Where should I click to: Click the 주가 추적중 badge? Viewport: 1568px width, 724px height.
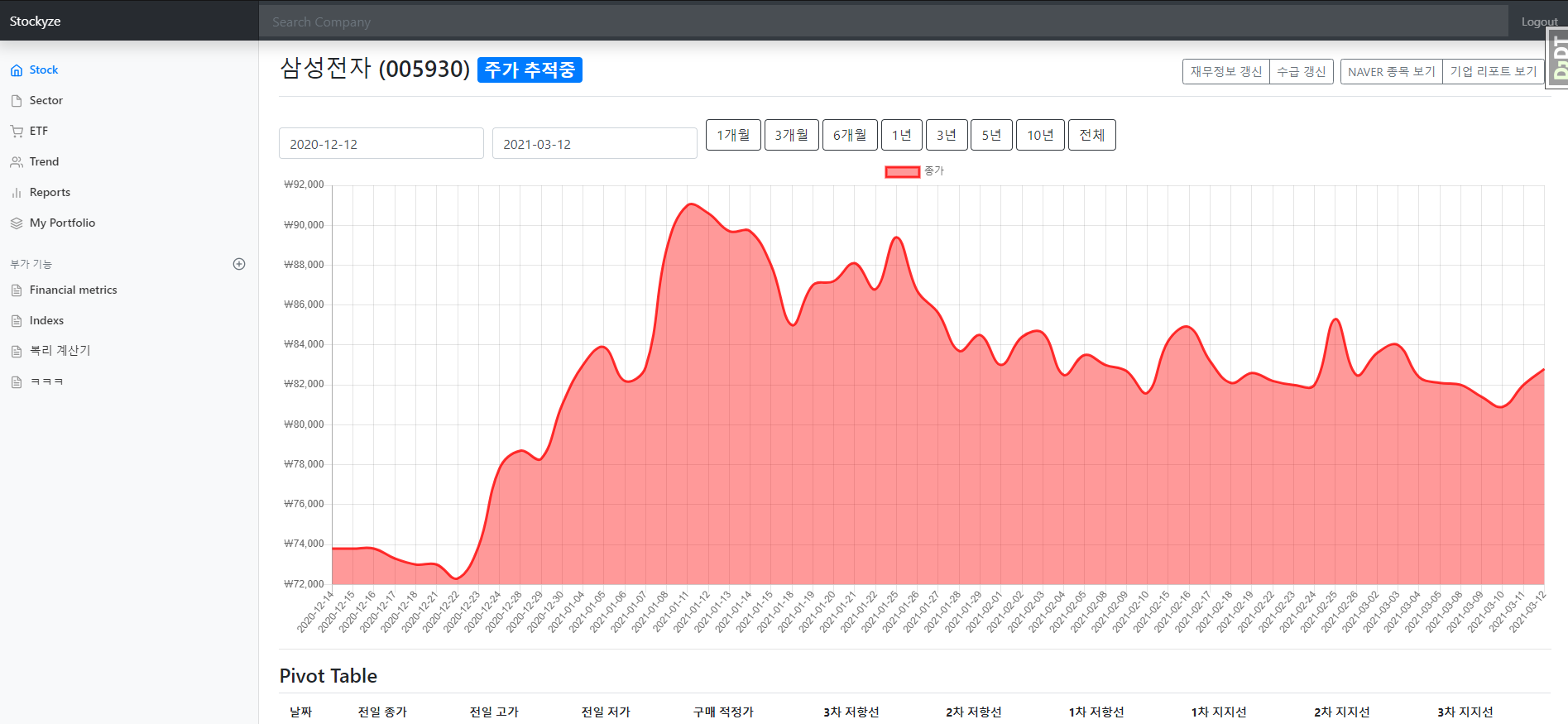tap(530, 70)
